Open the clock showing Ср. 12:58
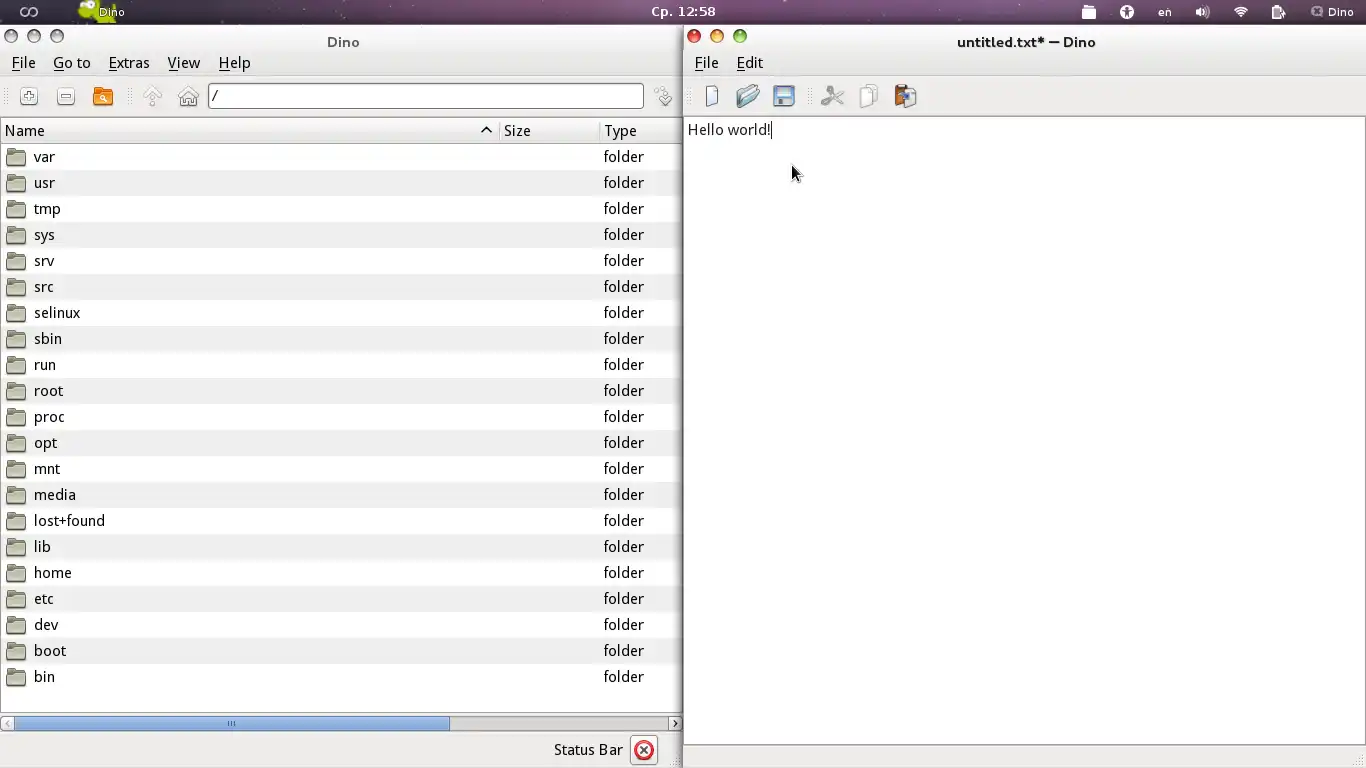 [x=683, y=12]
